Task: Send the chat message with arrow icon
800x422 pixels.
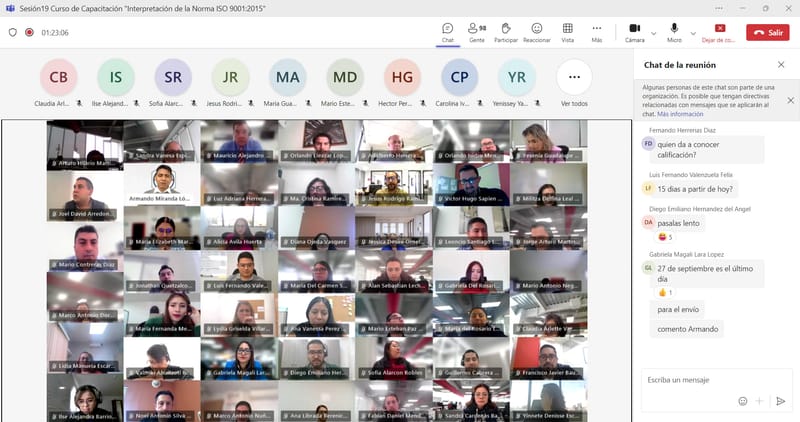Action: (781, 401)
